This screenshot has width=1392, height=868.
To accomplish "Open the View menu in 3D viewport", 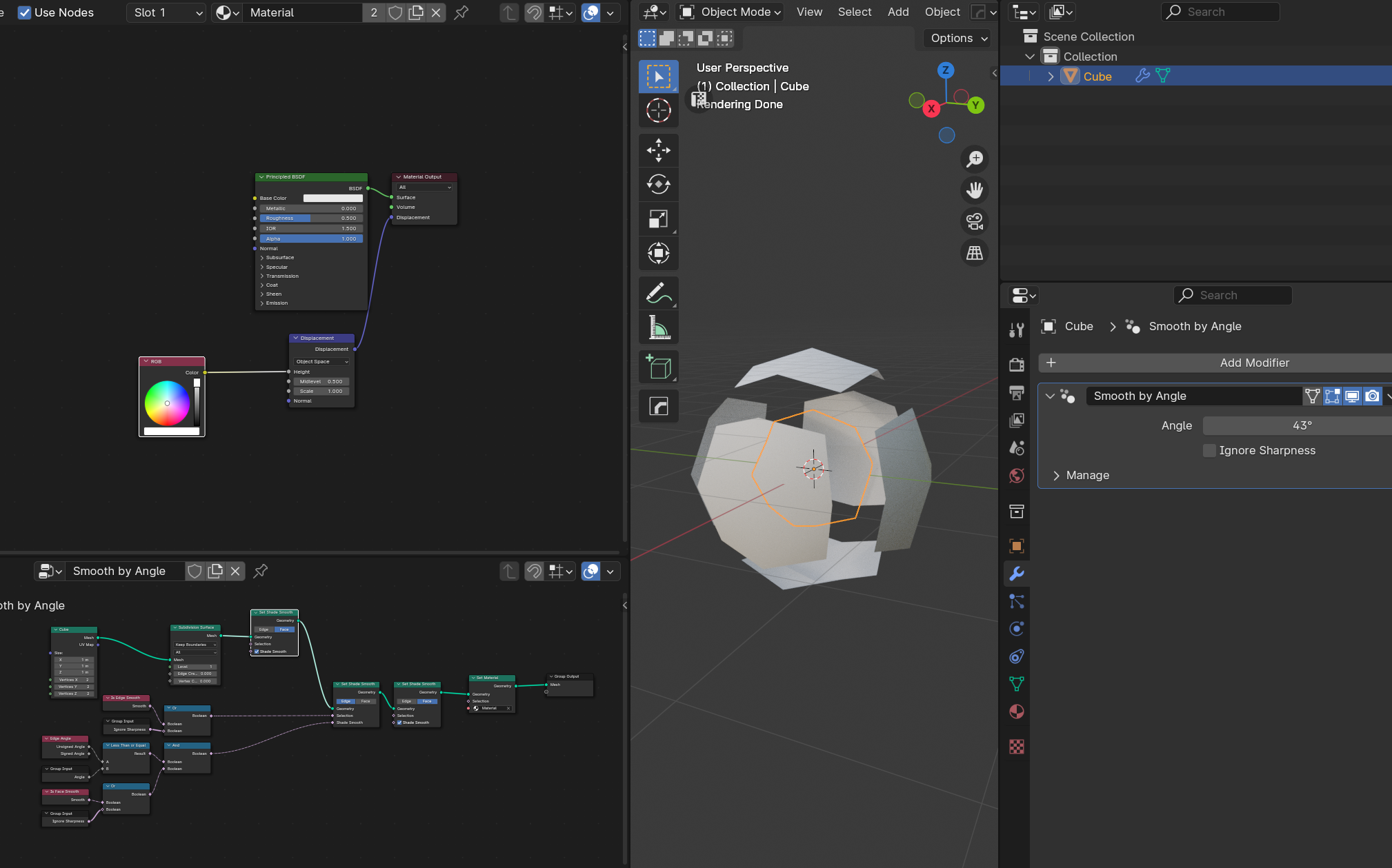I will [x=809, y=12].
